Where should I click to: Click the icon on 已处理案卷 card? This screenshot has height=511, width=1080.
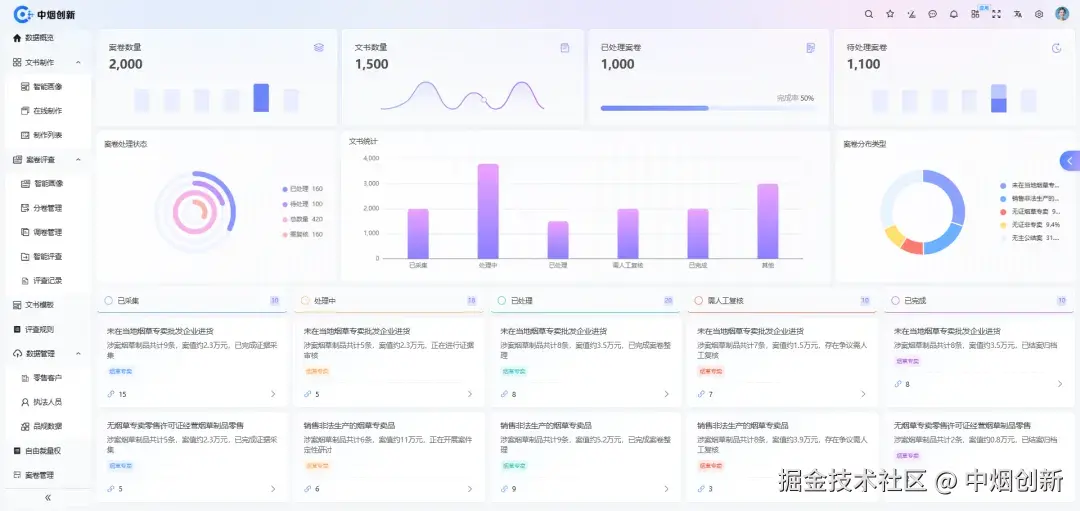pos(811,48)
